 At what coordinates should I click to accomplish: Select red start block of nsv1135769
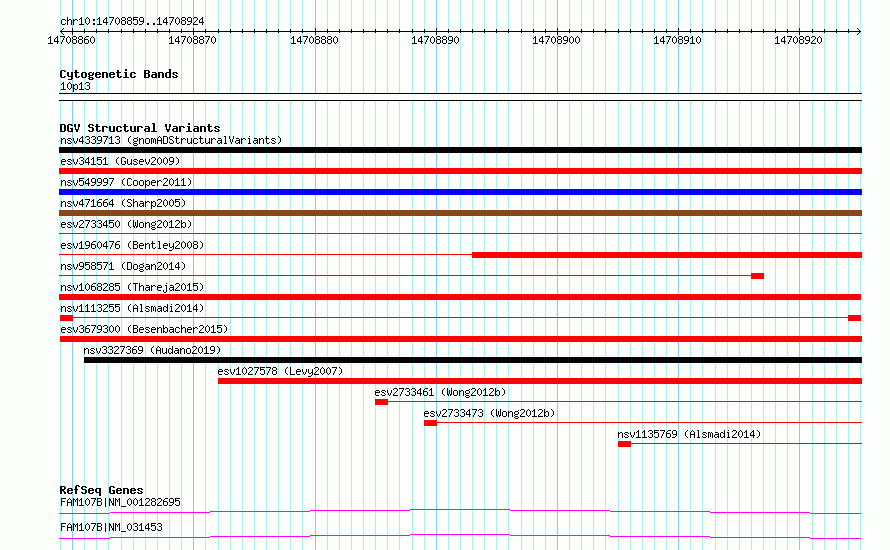coord(624,444)
